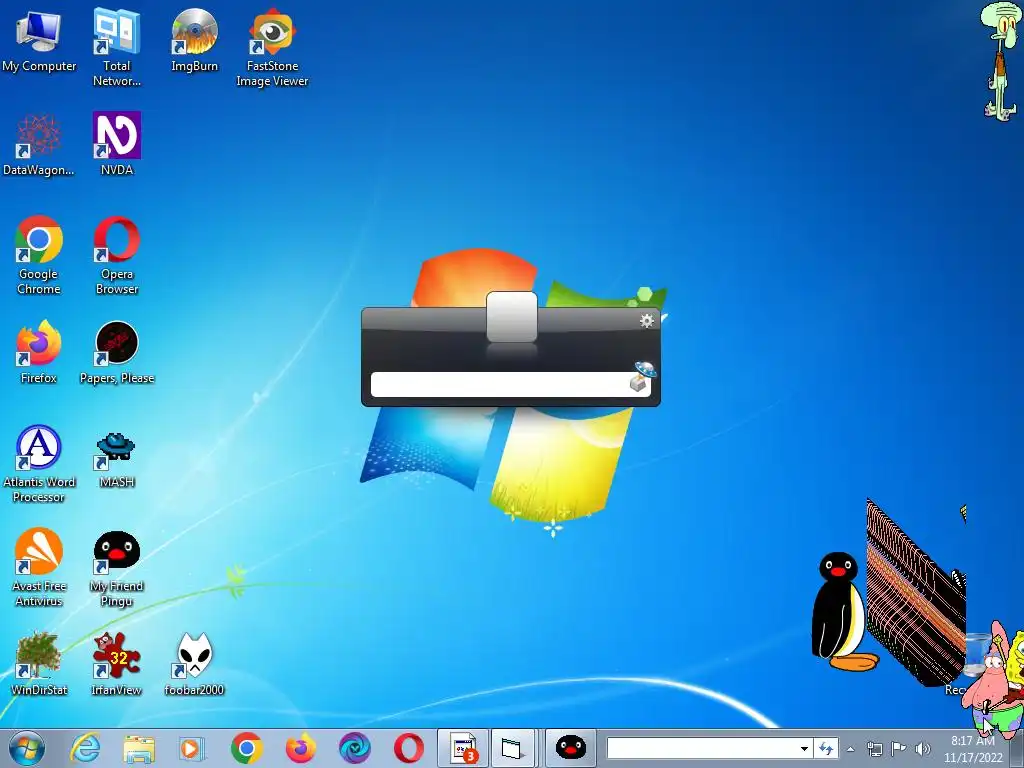Open Windows Media Player from the taskbar
Viewport: 1024px width, 768px height.
click(192, 748)
